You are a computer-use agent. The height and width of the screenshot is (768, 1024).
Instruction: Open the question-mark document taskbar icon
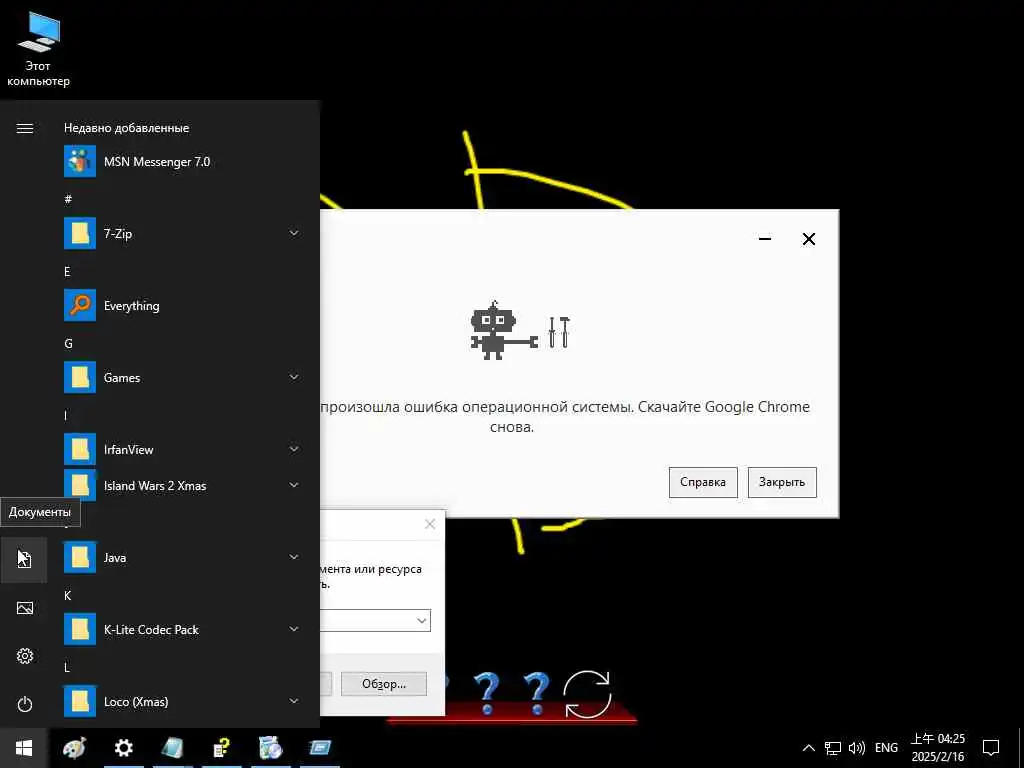click(x=222, y=748)
